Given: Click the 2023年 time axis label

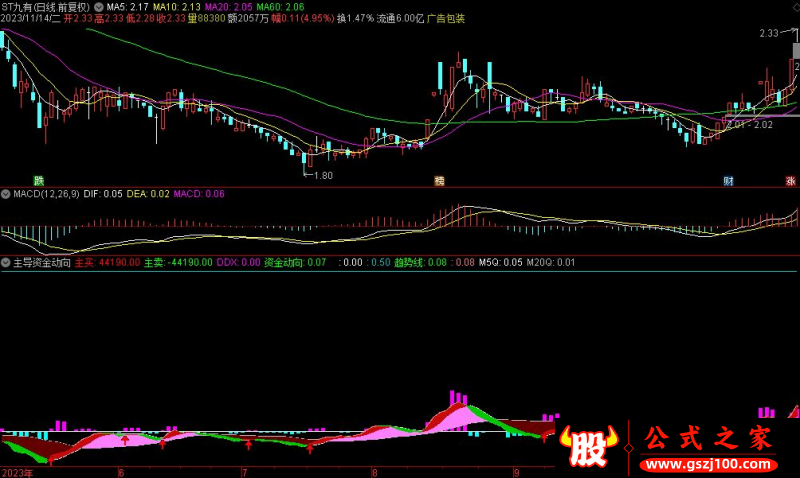Looking at the screenshot, I should [x=17, y=473].
